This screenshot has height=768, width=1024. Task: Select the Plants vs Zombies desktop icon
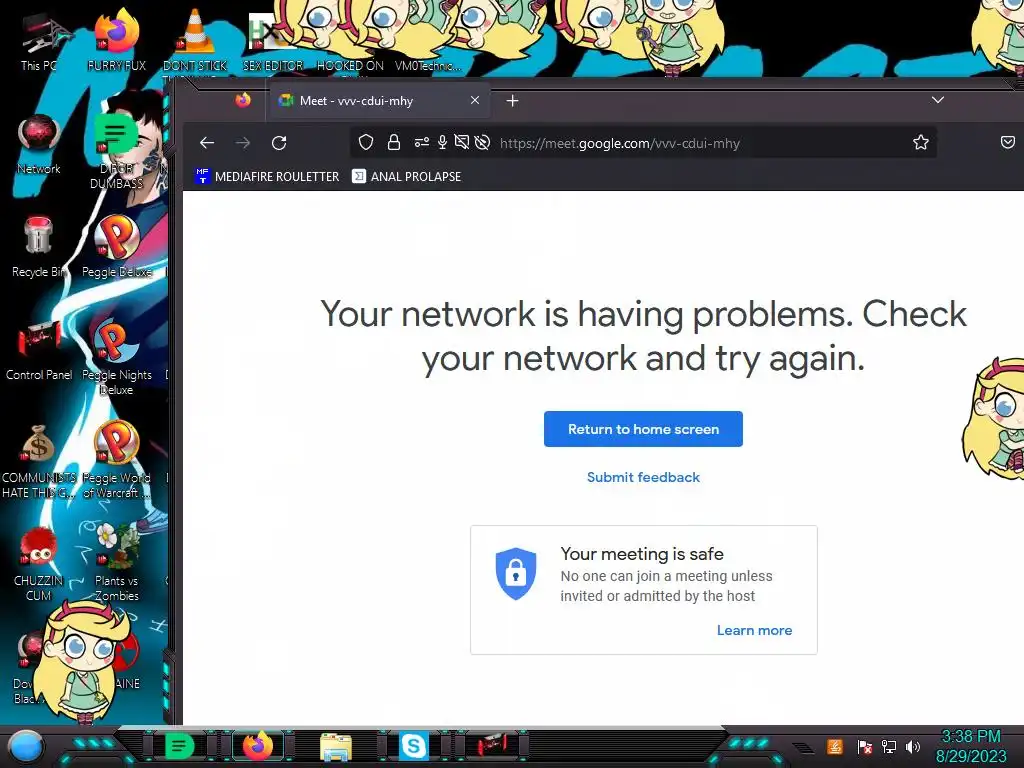[116, 562]
